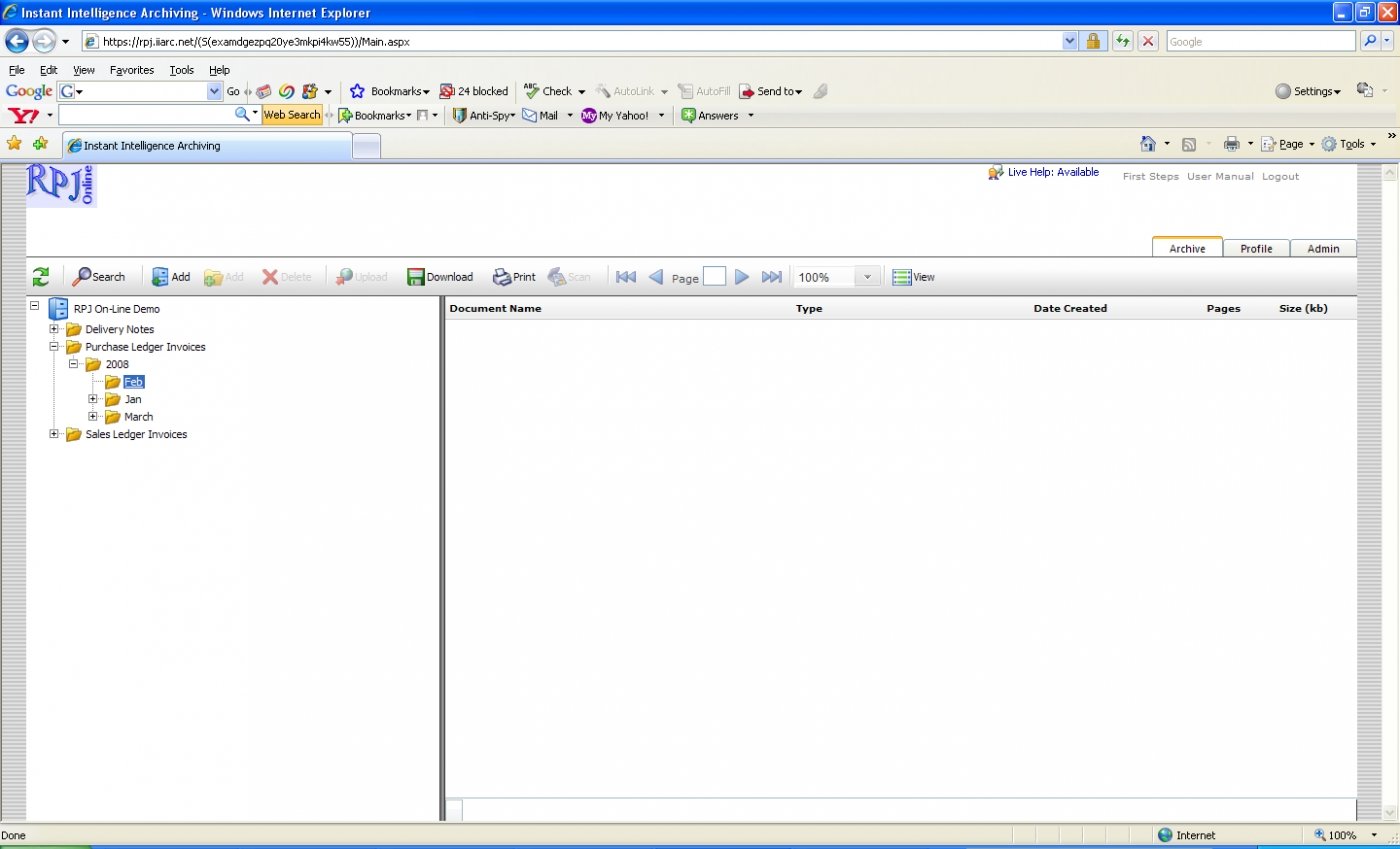Click the Logout link
Viewport: 1400px width, 849px height.
click(1280, 176)
